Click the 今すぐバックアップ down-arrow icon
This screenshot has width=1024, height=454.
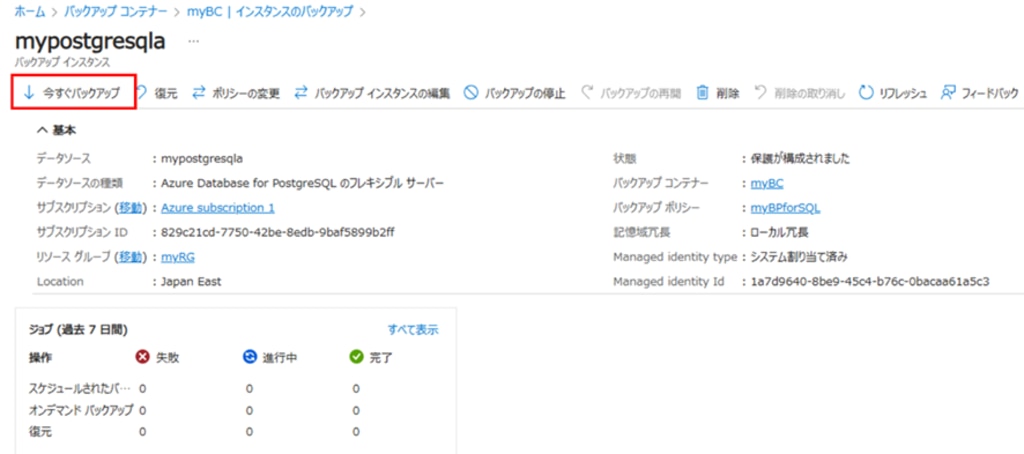pyautogui.click(x=28, y=93)
